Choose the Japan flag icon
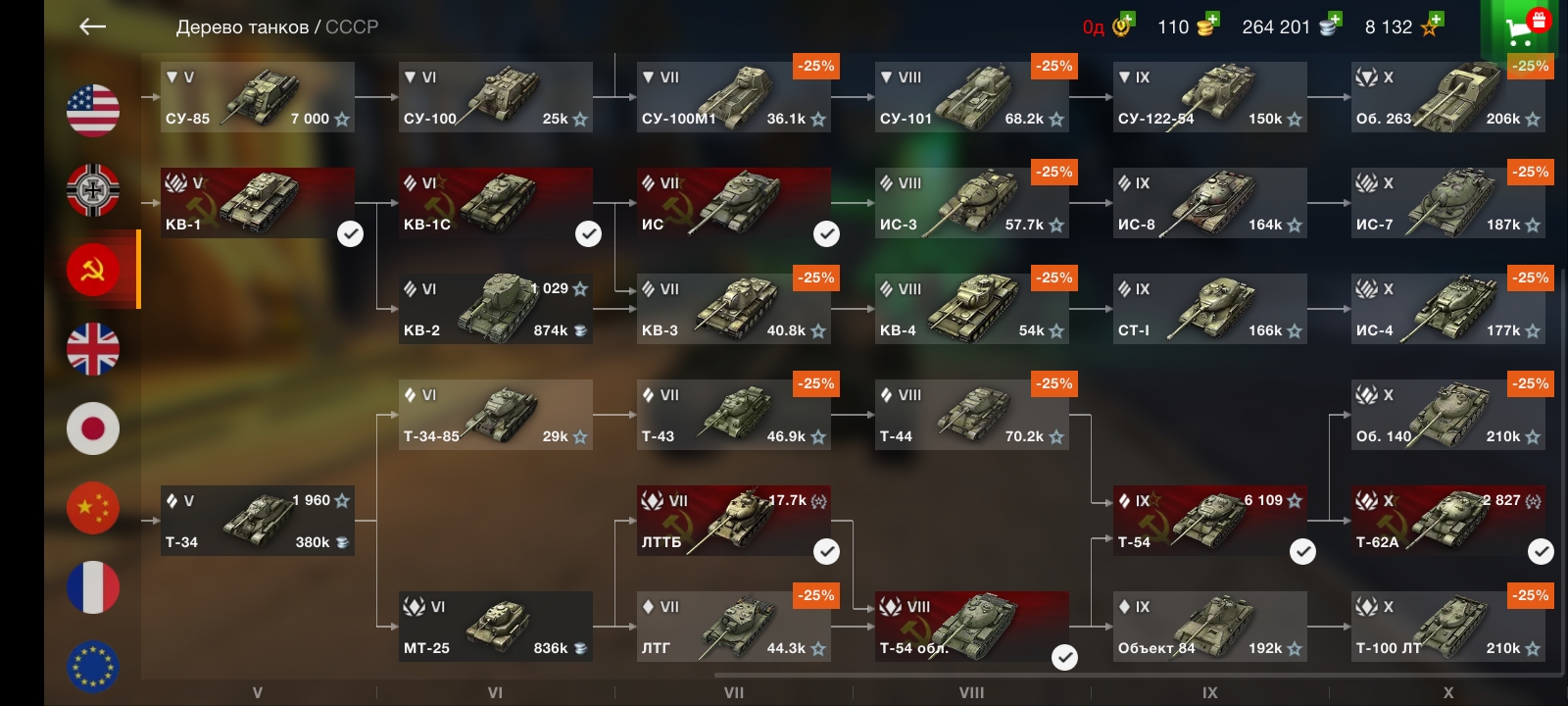The width and height of the screenshot is (1568, 706). [x=93, y=429]
